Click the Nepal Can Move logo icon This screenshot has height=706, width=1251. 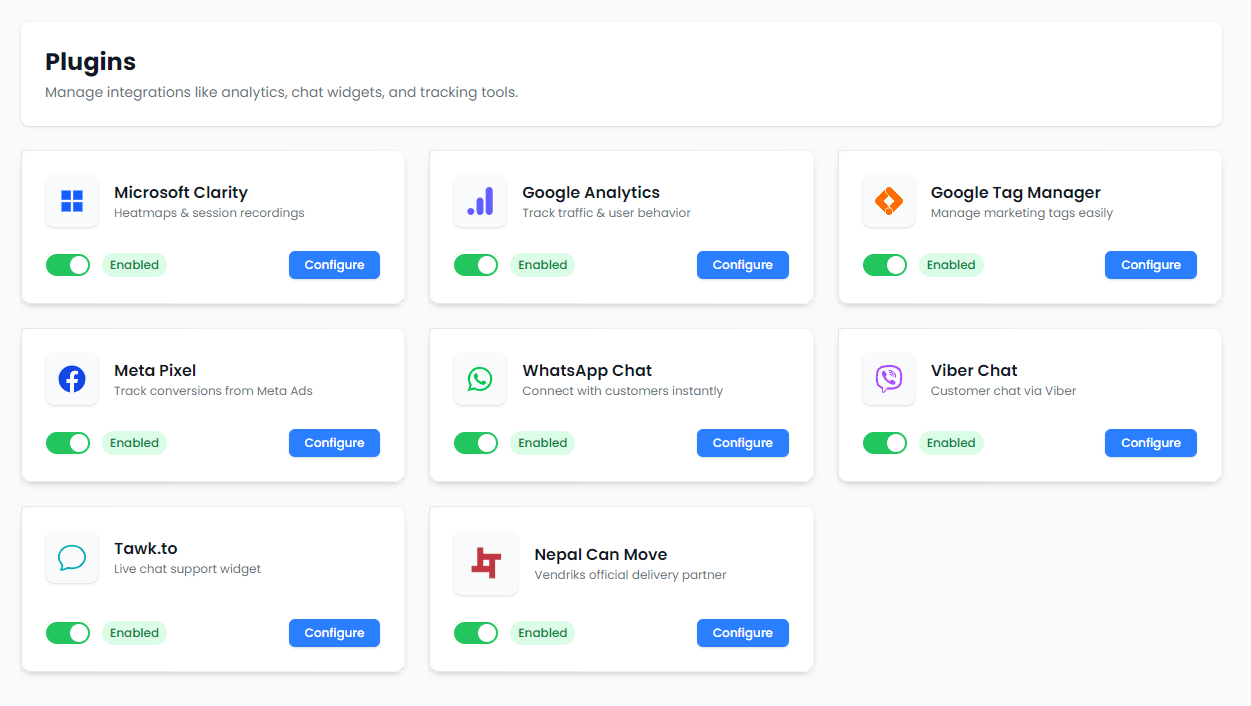[x=485, y=562]
